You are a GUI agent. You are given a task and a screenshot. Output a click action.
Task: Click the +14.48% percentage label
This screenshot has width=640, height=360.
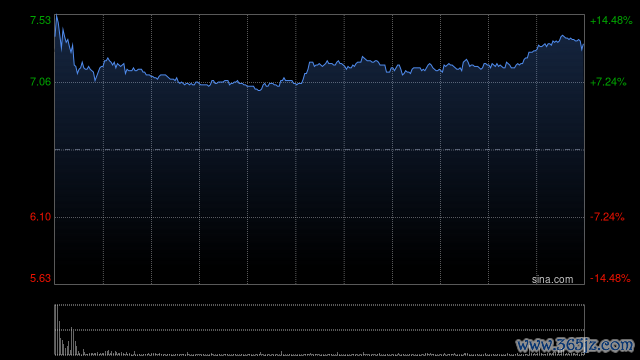point(611,20)
